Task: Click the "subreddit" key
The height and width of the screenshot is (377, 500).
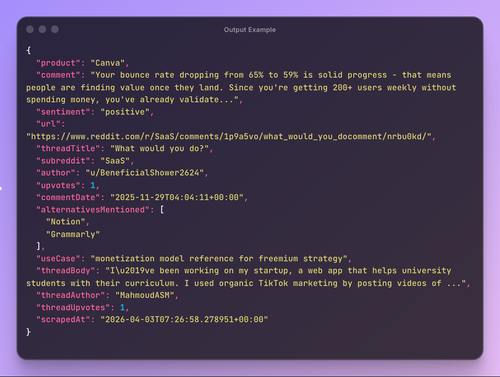Action: 63,161
